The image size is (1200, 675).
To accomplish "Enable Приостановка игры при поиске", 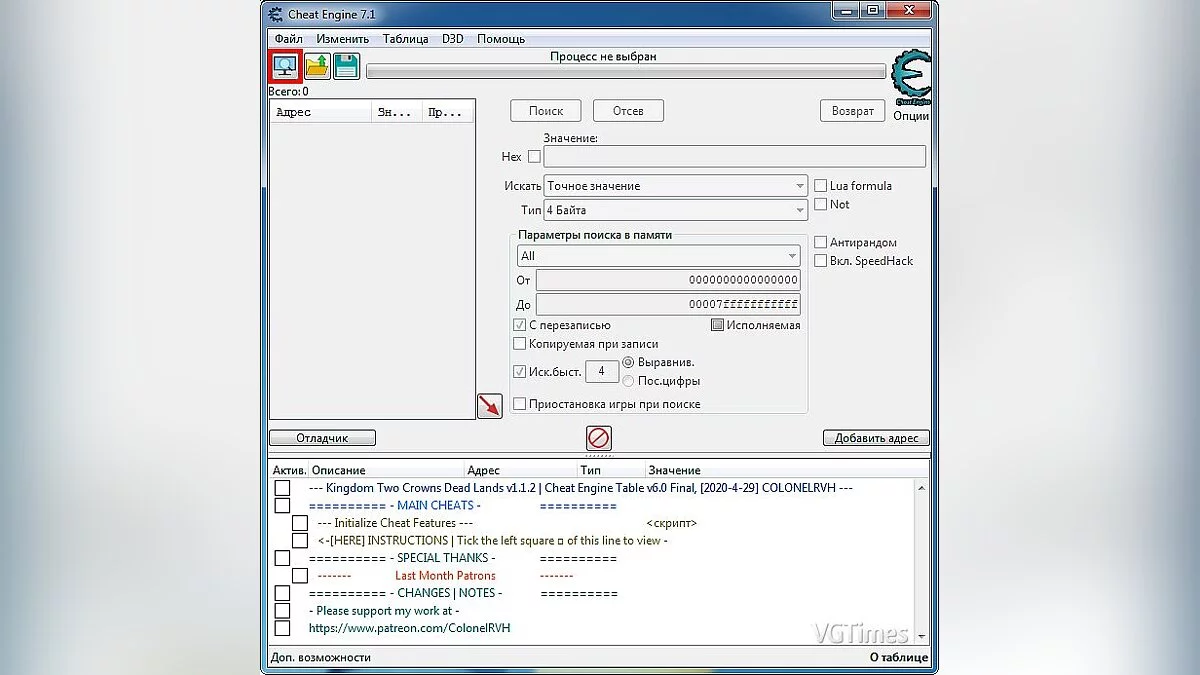I will [519, 404].
